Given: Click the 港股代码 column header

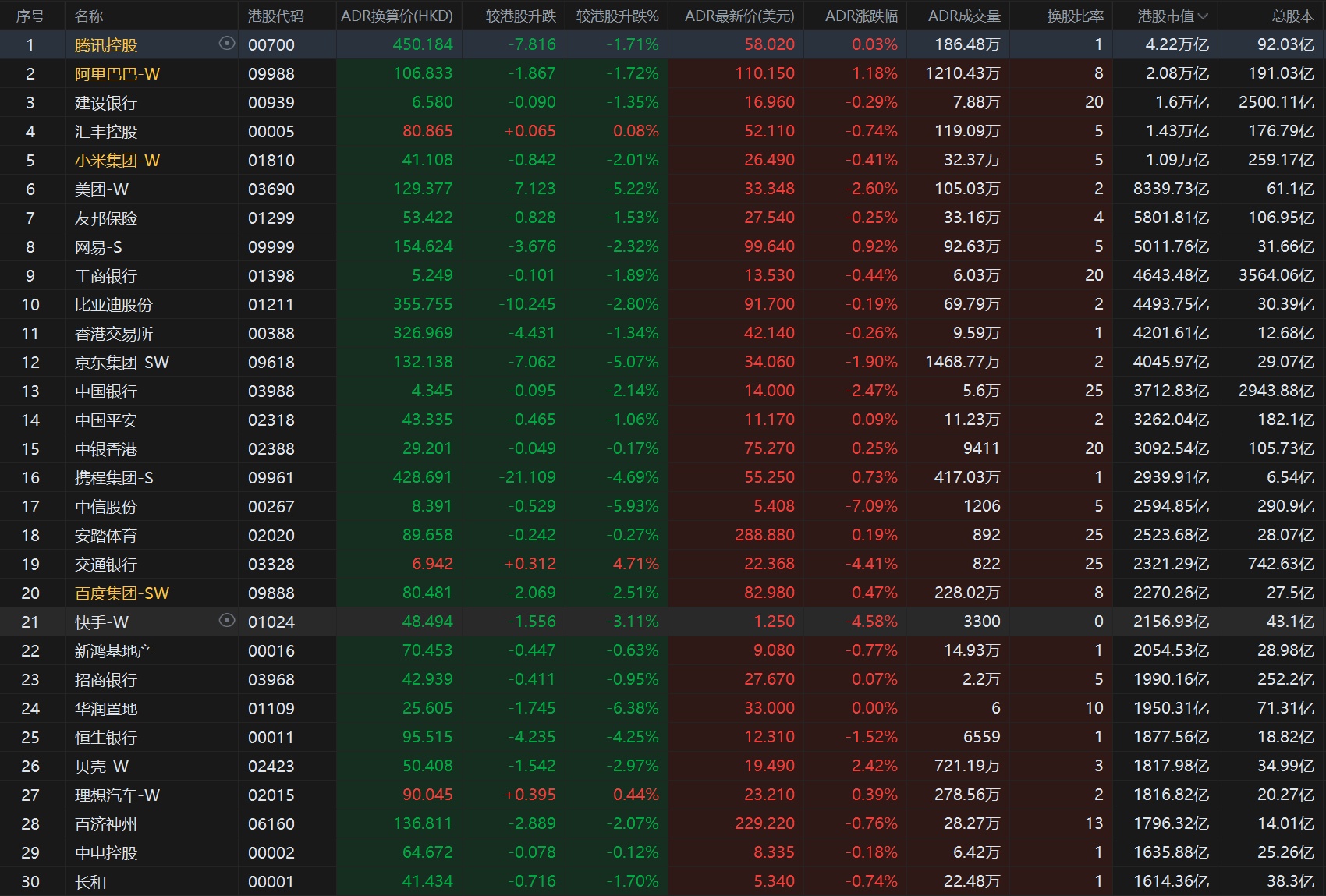Looking at the screenshot, I should click(x=275, y=16).
